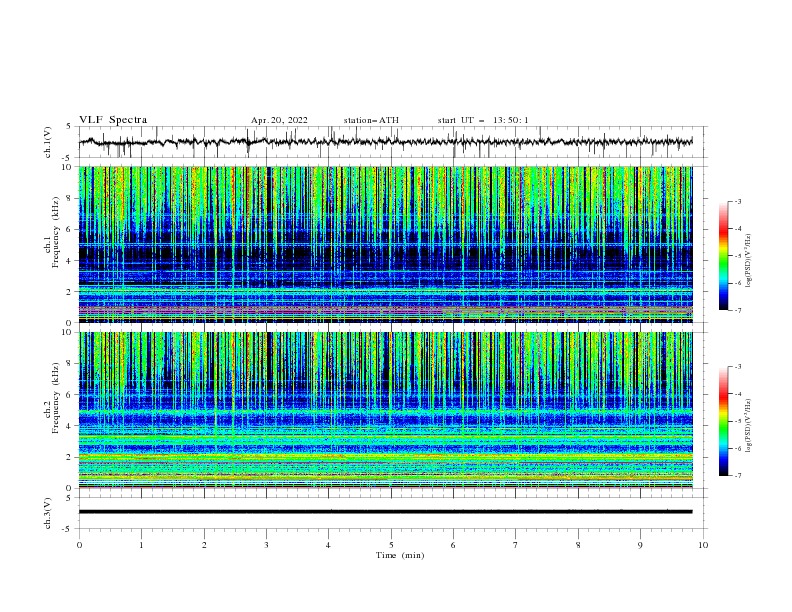The height and width of the screenshot is (612, 792).
Task: Click time-axis tick label "6"
Action: click(x=454, y=545)
